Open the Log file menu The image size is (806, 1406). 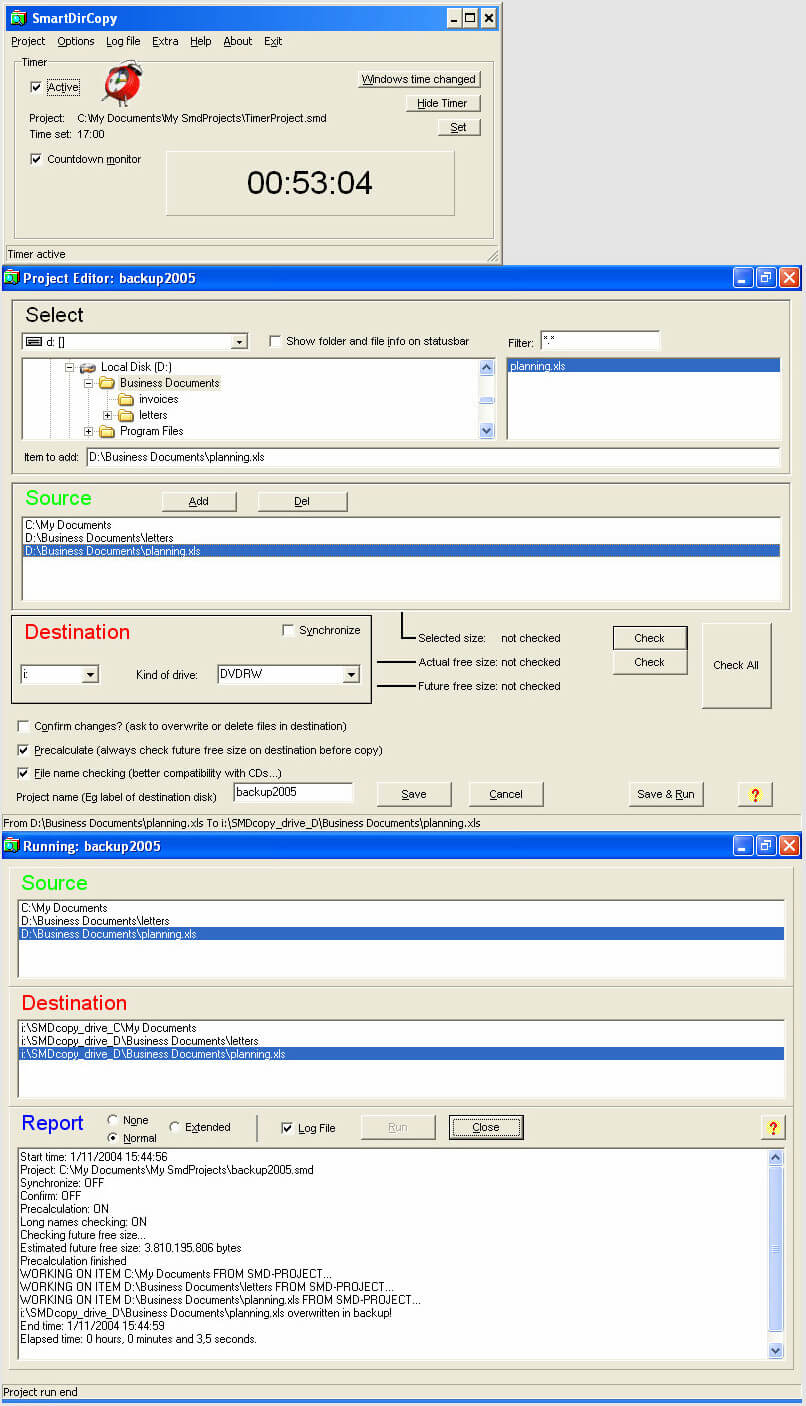123,41
